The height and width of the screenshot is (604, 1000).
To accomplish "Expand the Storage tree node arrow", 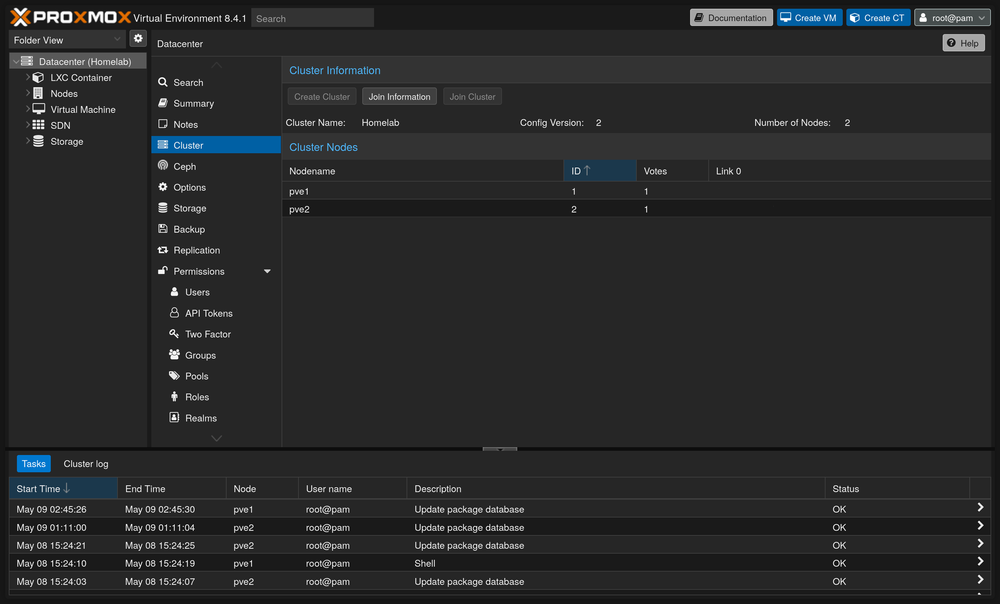I will [x=27, y=141].
